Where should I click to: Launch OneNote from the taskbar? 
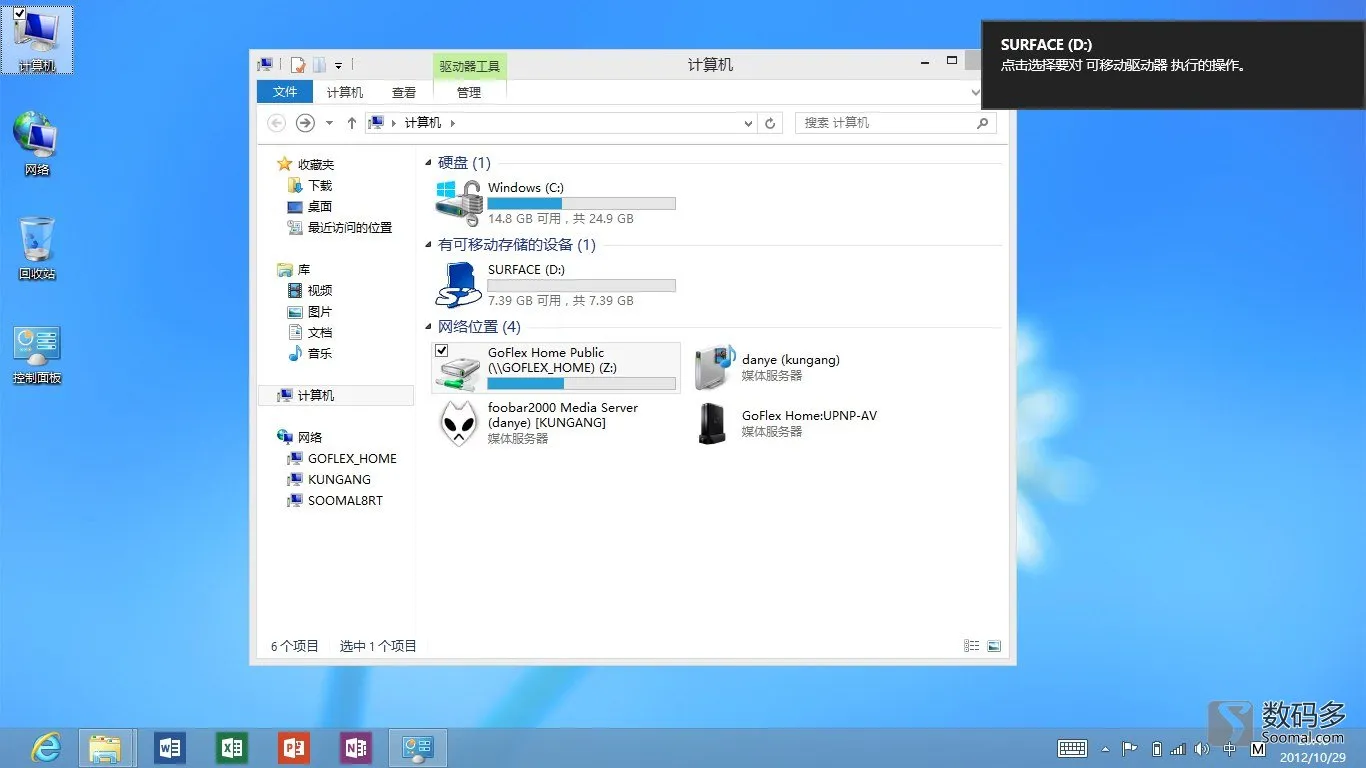click(355, 747)
